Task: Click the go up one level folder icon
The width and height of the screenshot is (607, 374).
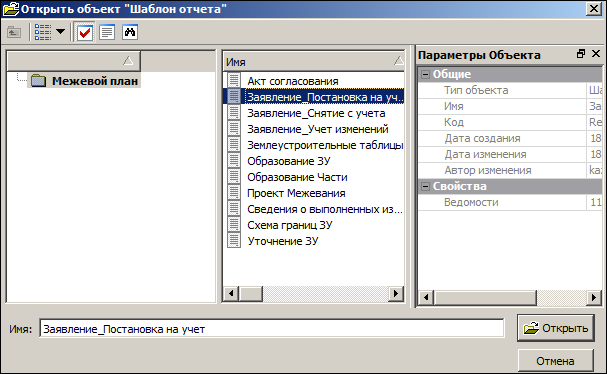Action: click(14, 32)
